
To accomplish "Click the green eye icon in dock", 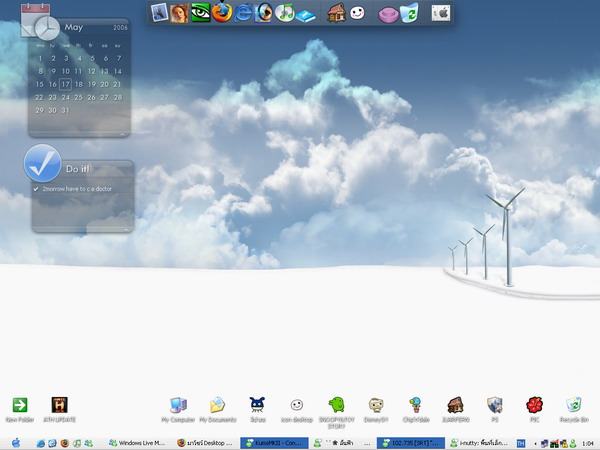I will click(x=201, y=13).
